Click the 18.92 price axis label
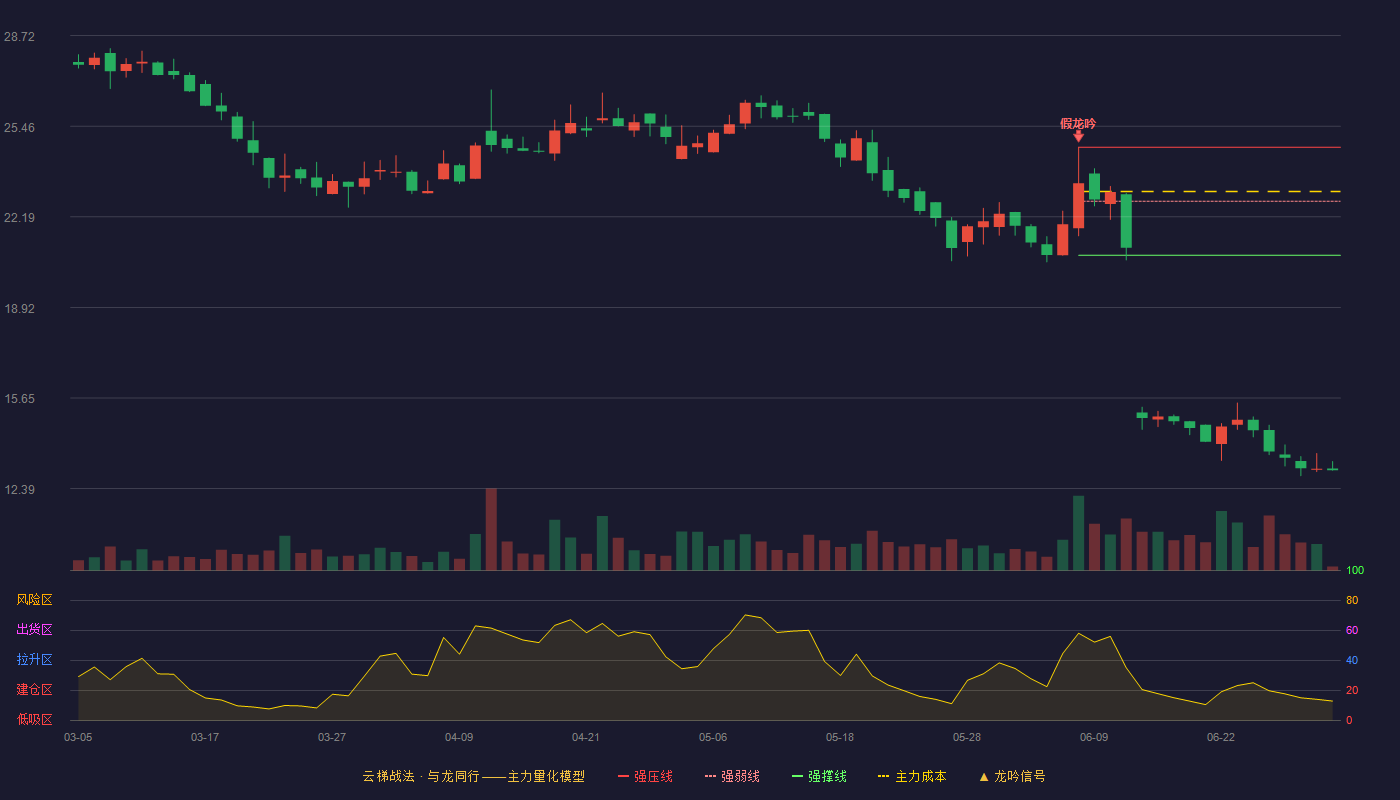Screen dimensions: 1400x800 coord(19,308)
